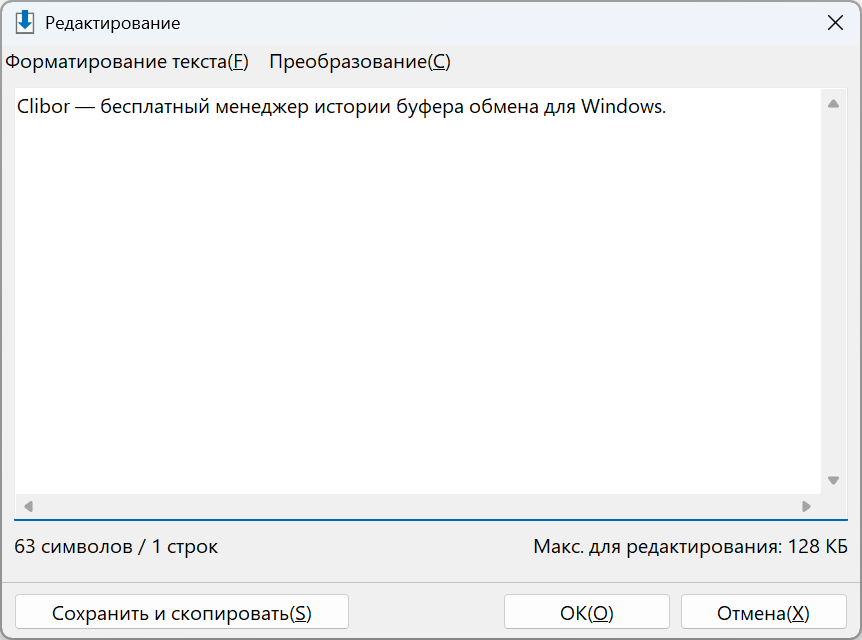Place cursor after the word Windows.
Image resolution: width=862 pixels, height=640 pixels.
click(x=667, y=106)
